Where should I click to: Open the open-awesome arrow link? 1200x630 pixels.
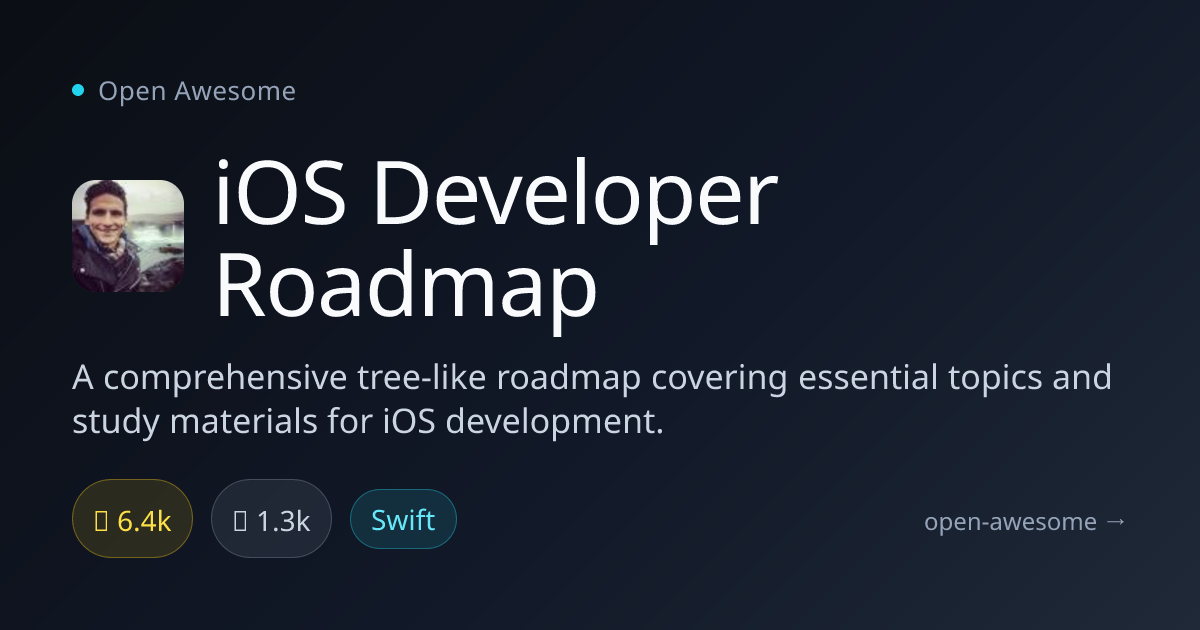click(1025, 521)
